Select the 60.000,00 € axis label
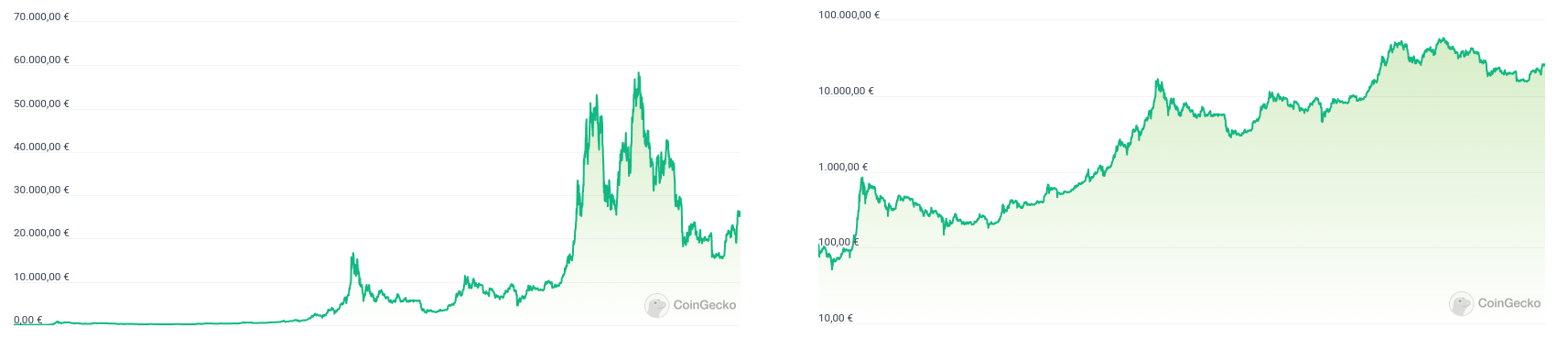 coord(41,60)
